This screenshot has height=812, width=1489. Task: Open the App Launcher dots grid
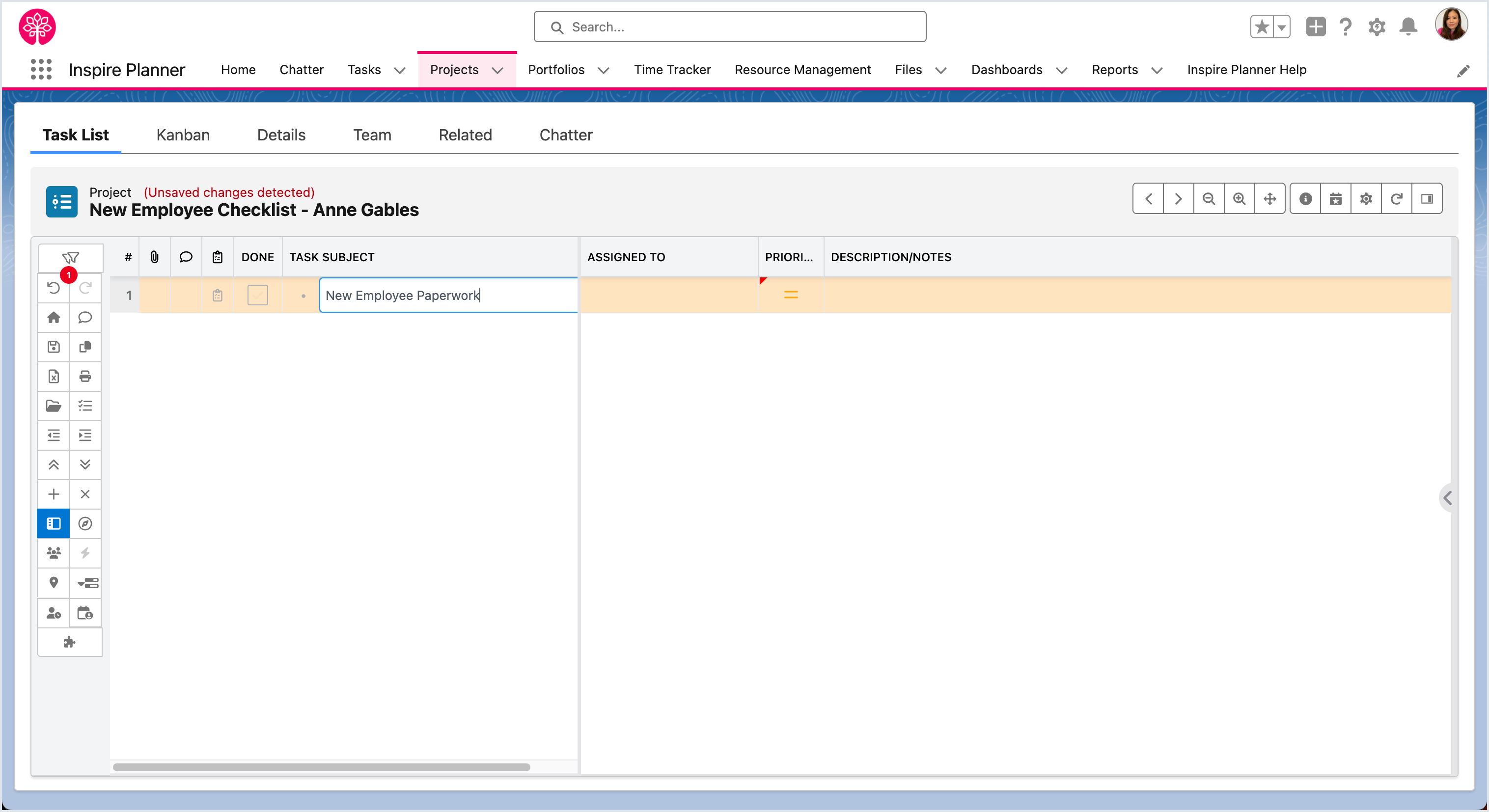41,69
